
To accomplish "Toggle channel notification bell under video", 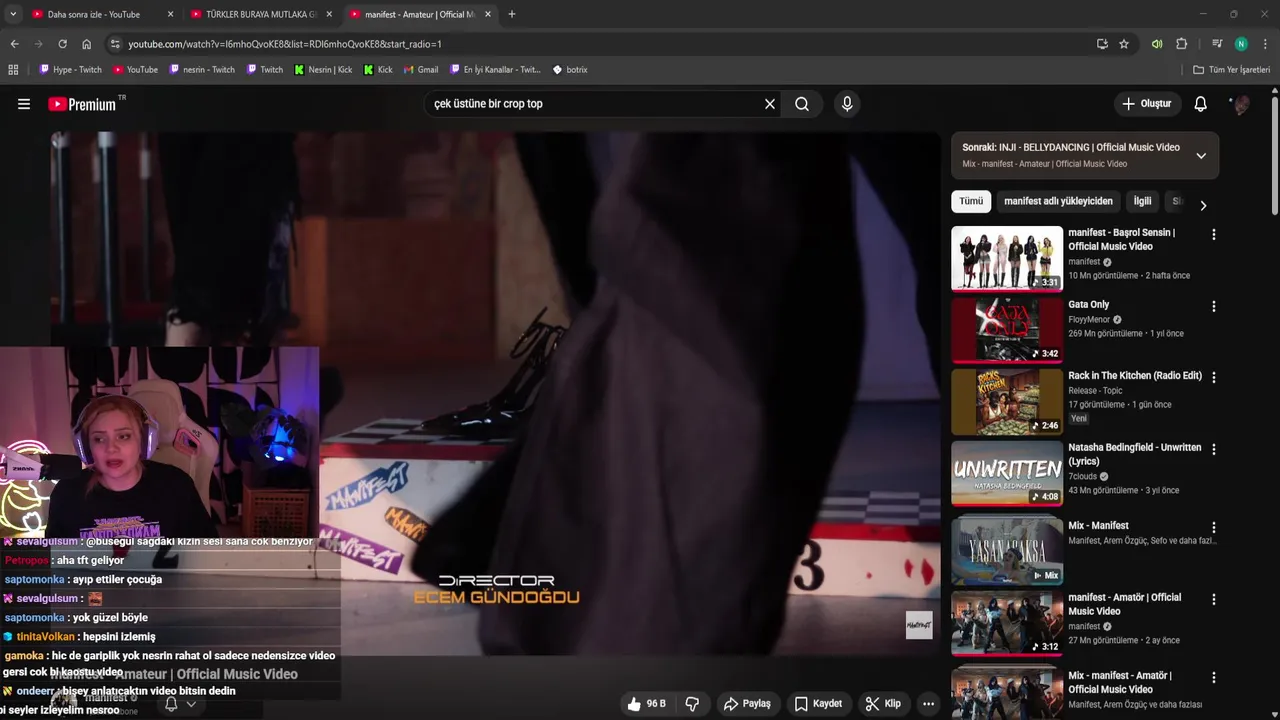I will 171,704.
